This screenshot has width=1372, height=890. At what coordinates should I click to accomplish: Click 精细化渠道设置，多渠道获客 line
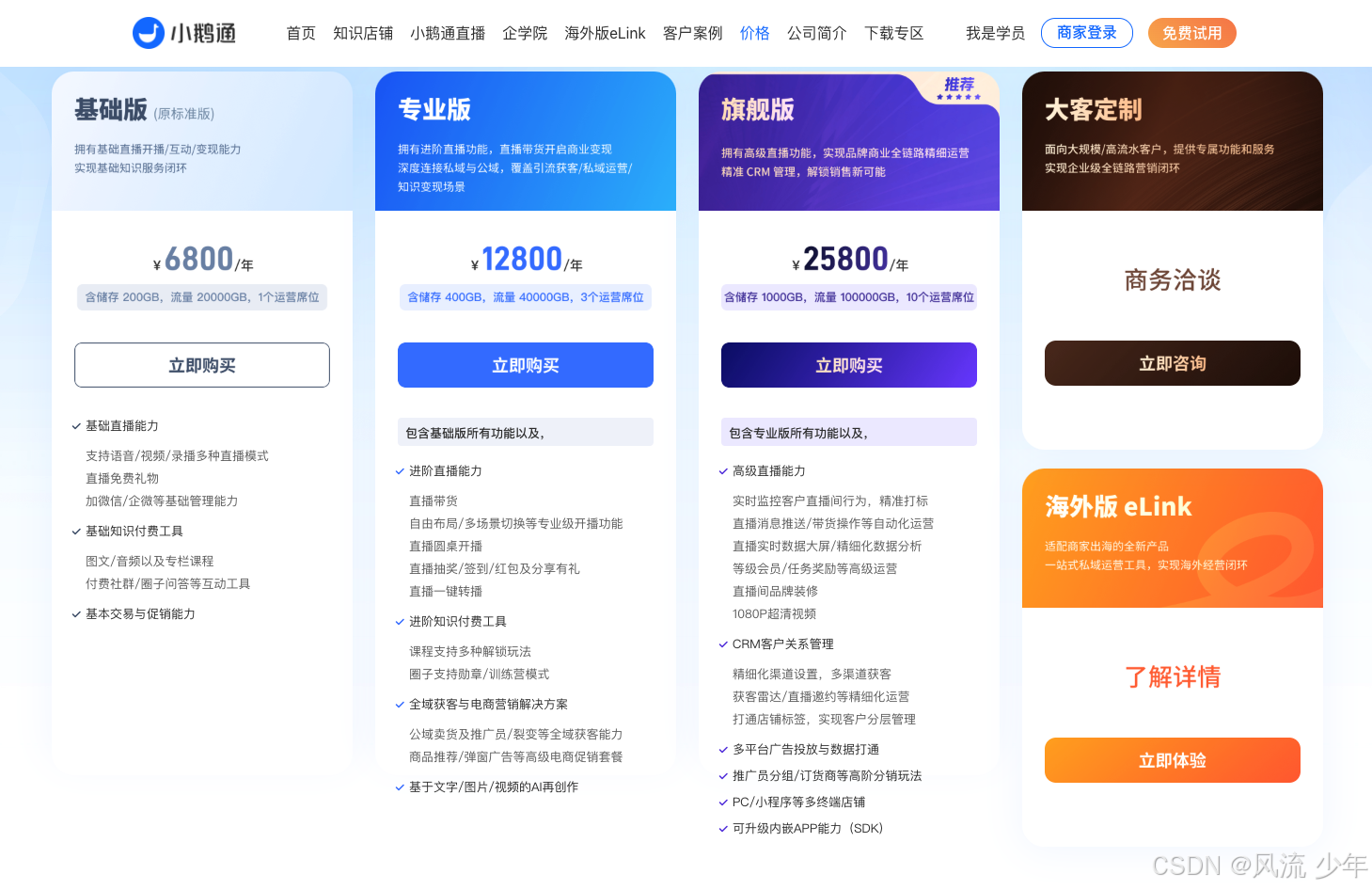click(x=812, y=675)
